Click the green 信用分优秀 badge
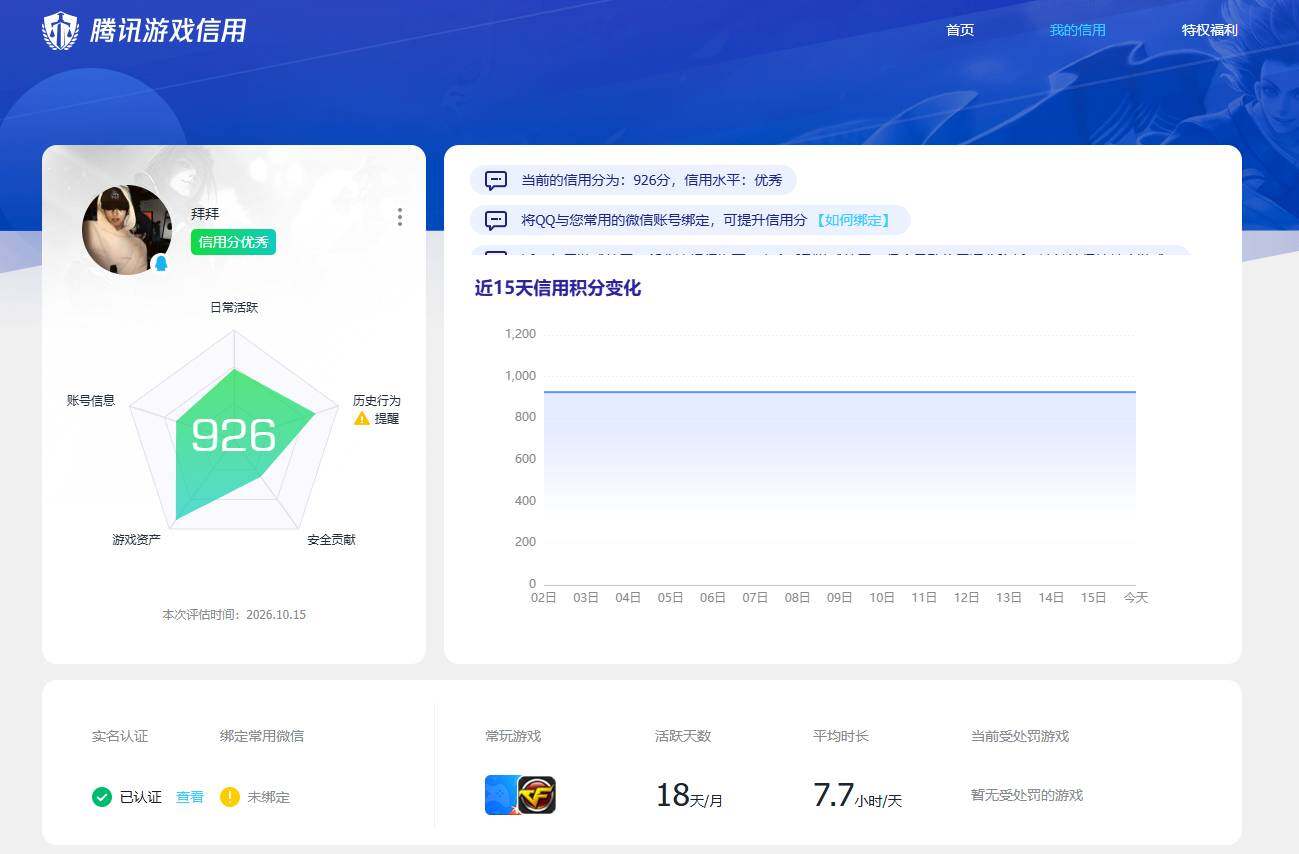The width and height of the screenshot is (1299, 854). click(233, 242)
